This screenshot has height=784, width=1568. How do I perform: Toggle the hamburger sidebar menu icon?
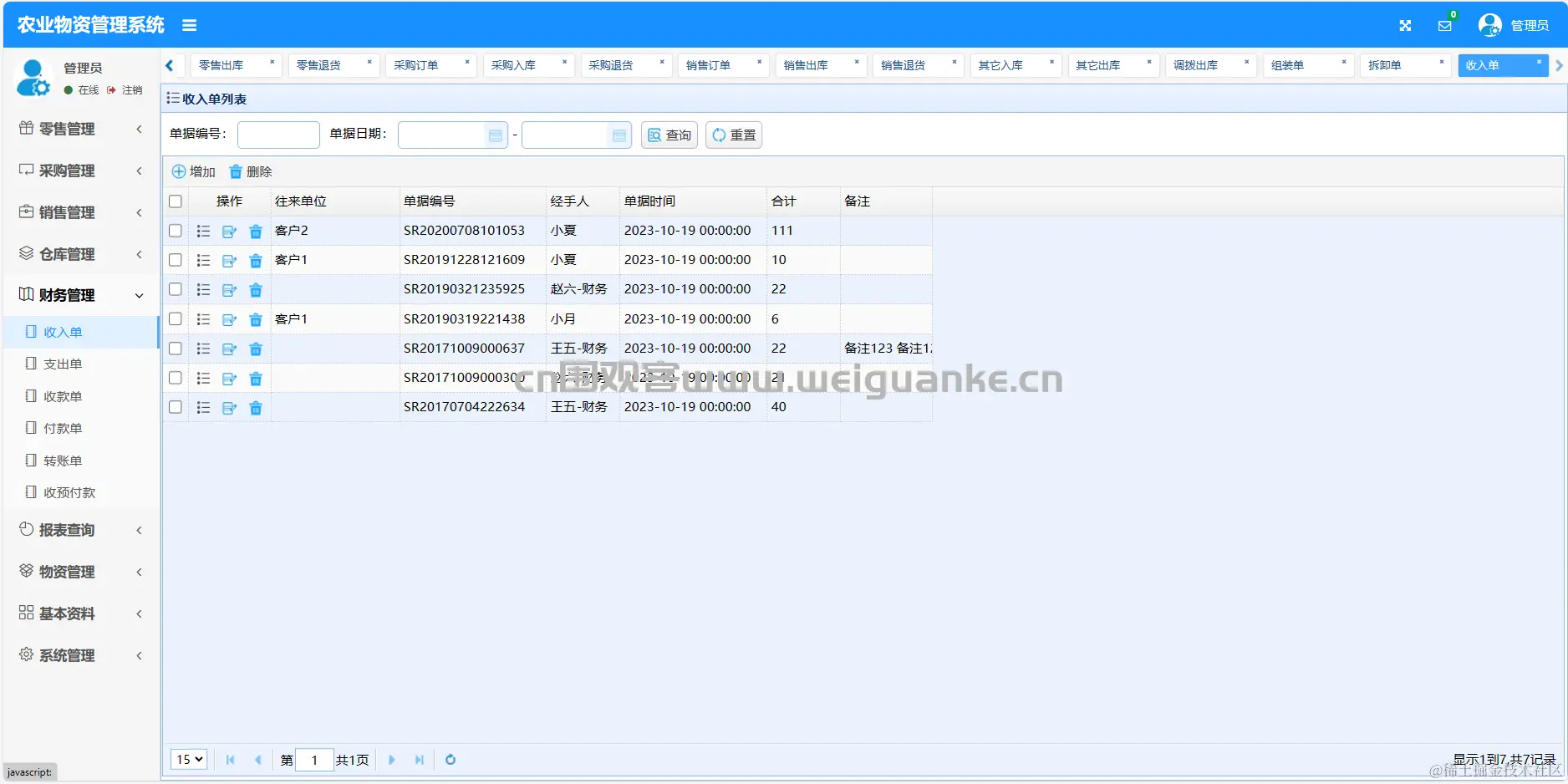190,25
